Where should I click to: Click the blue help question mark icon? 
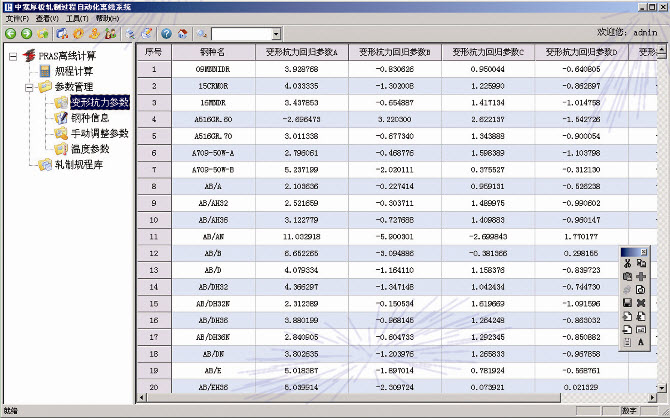167,33
